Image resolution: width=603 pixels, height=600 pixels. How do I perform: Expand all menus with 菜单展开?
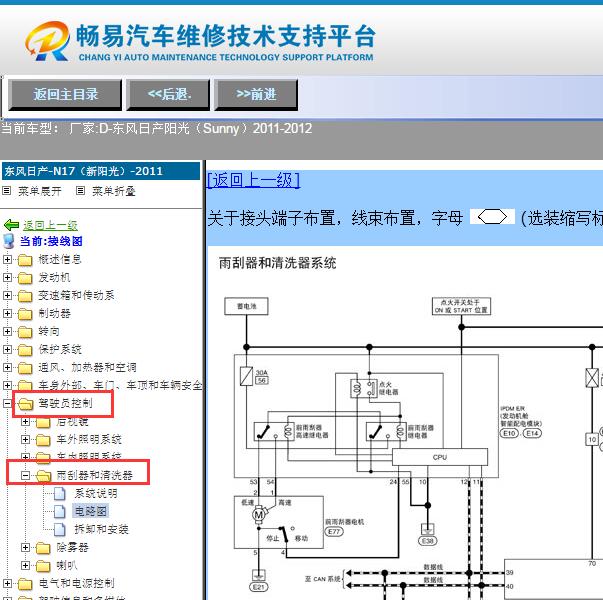40,191
